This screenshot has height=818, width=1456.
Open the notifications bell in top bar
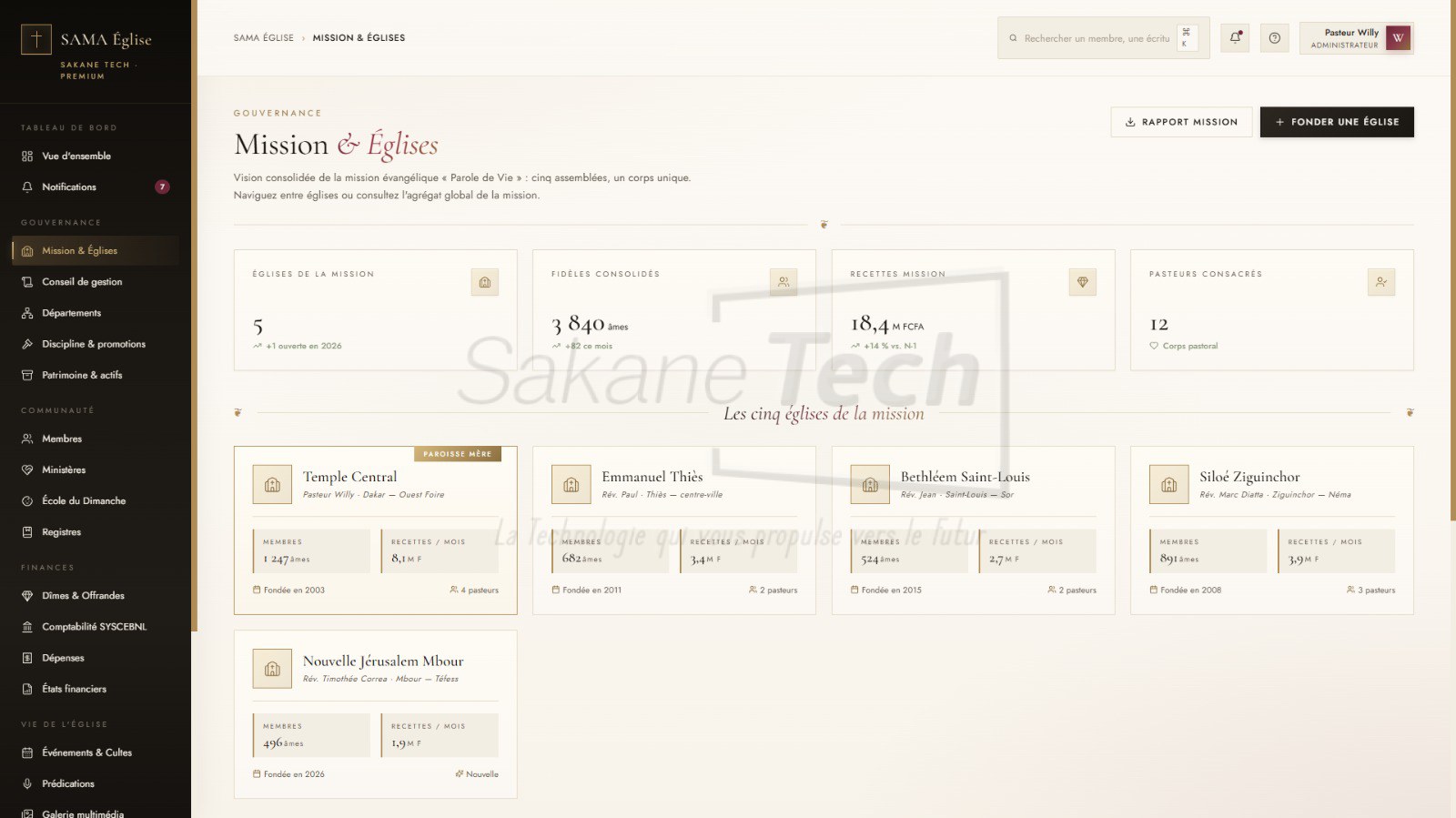click(1235, 37)
